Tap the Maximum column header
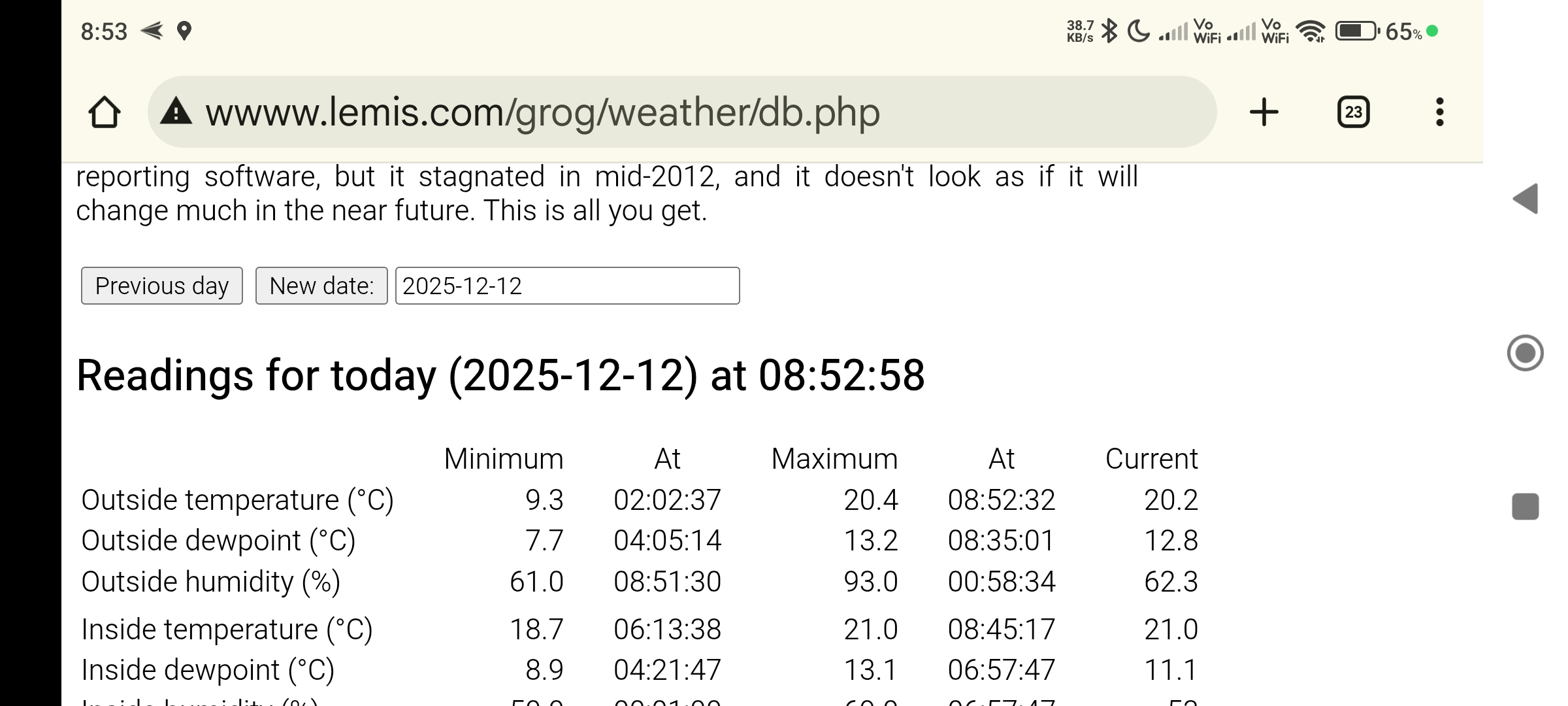 pos(834,459)
